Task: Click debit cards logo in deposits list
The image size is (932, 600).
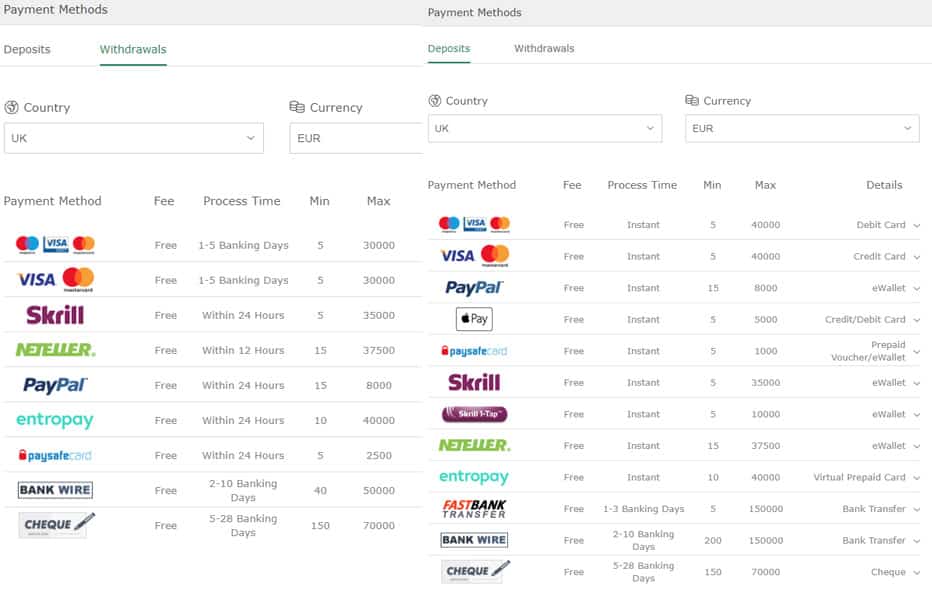Action: tap(474, 224)
